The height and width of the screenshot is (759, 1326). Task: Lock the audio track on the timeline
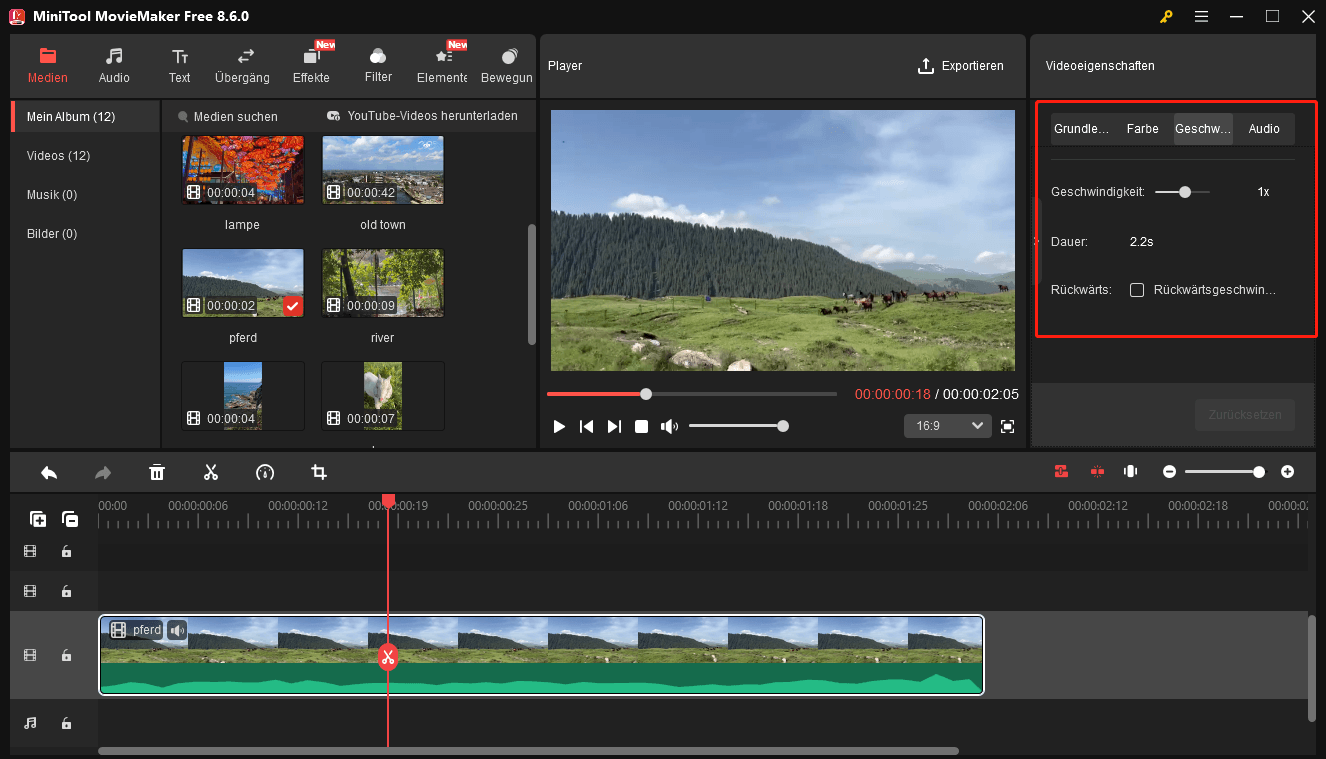66,723
